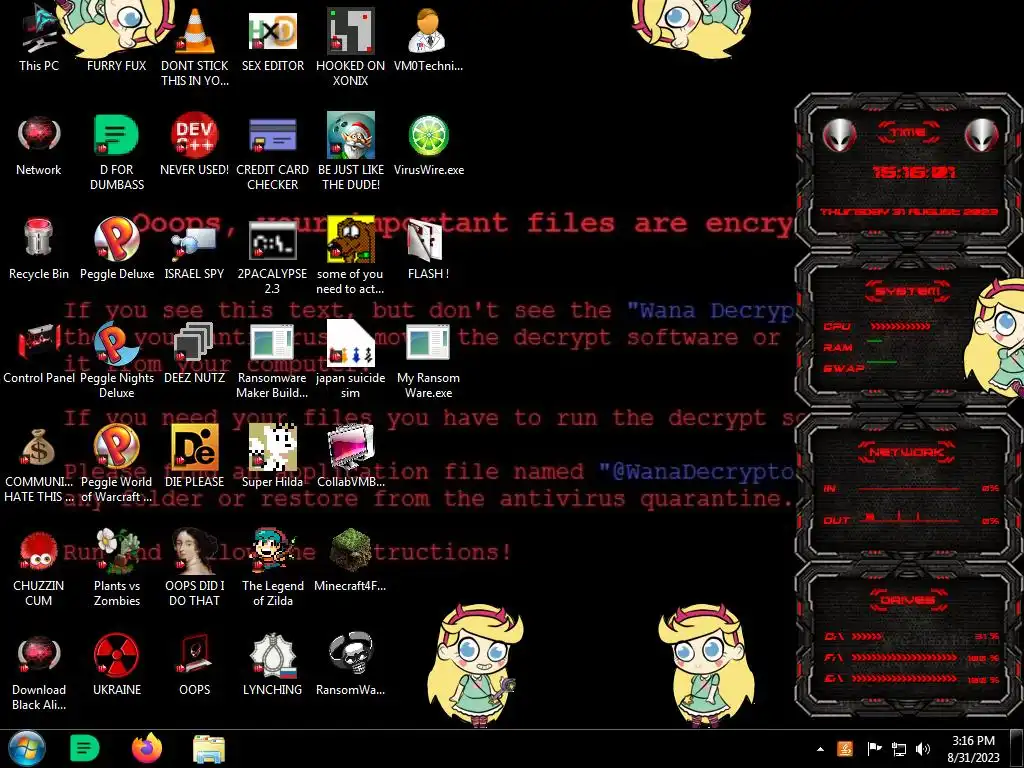
Task: Open Action Center flag icon
Action: 874,749
